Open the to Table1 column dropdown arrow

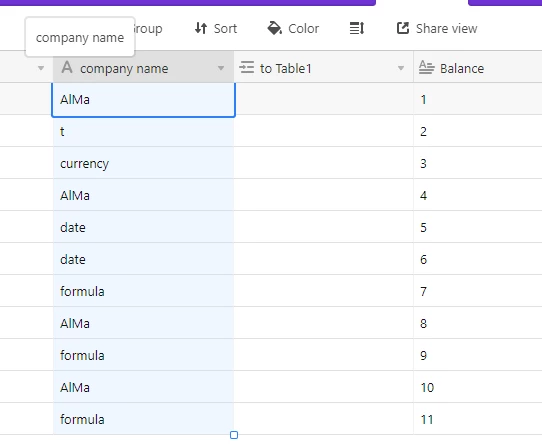tap(401, 68)
